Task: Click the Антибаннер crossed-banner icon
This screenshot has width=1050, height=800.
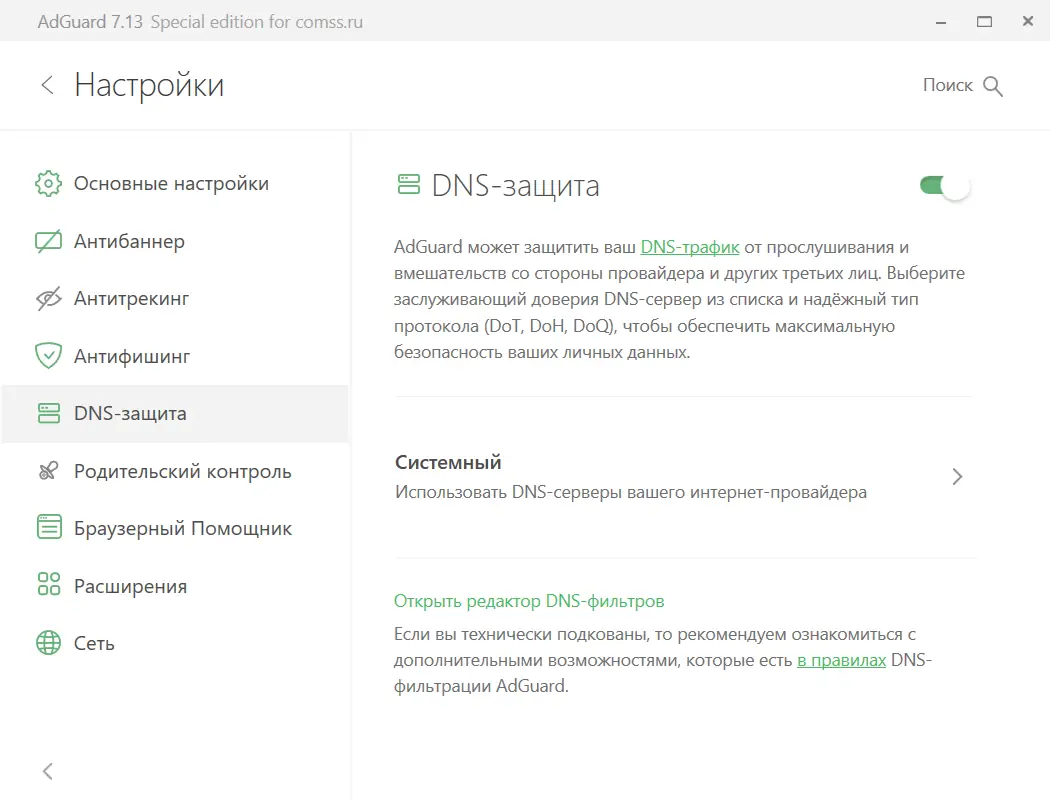Action: [x=48, y=241]
